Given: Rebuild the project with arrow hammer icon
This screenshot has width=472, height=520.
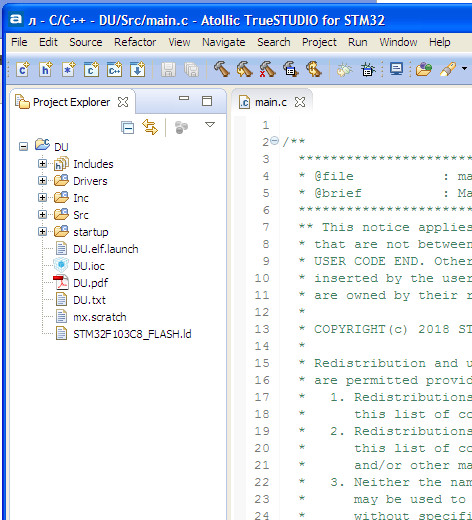Looking at the screenshot, I should coord(244,69).
